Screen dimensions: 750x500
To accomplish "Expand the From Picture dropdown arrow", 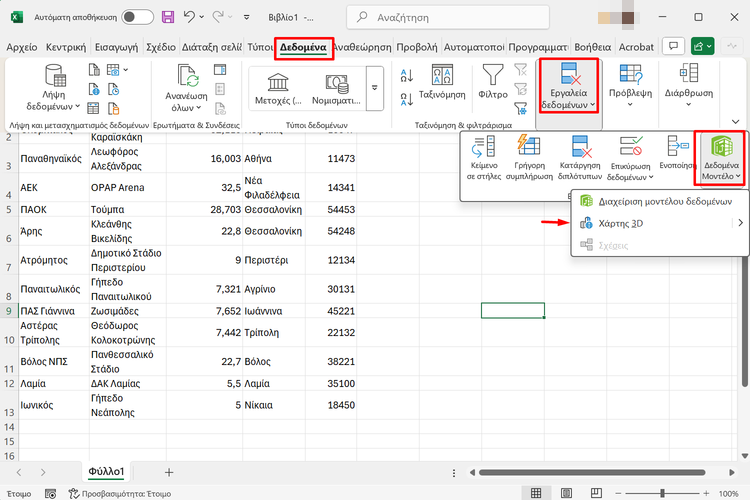I will 126,70.
